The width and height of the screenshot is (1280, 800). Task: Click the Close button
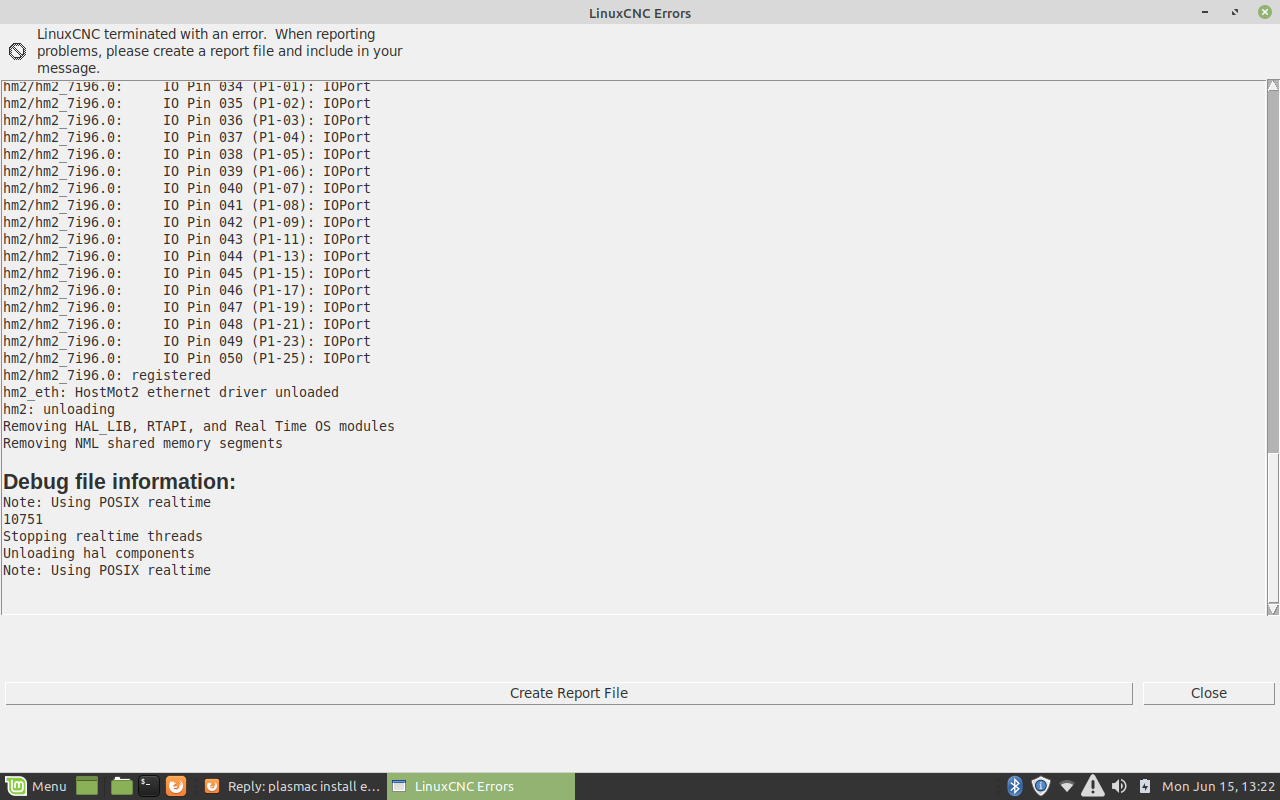[1209, 693]
